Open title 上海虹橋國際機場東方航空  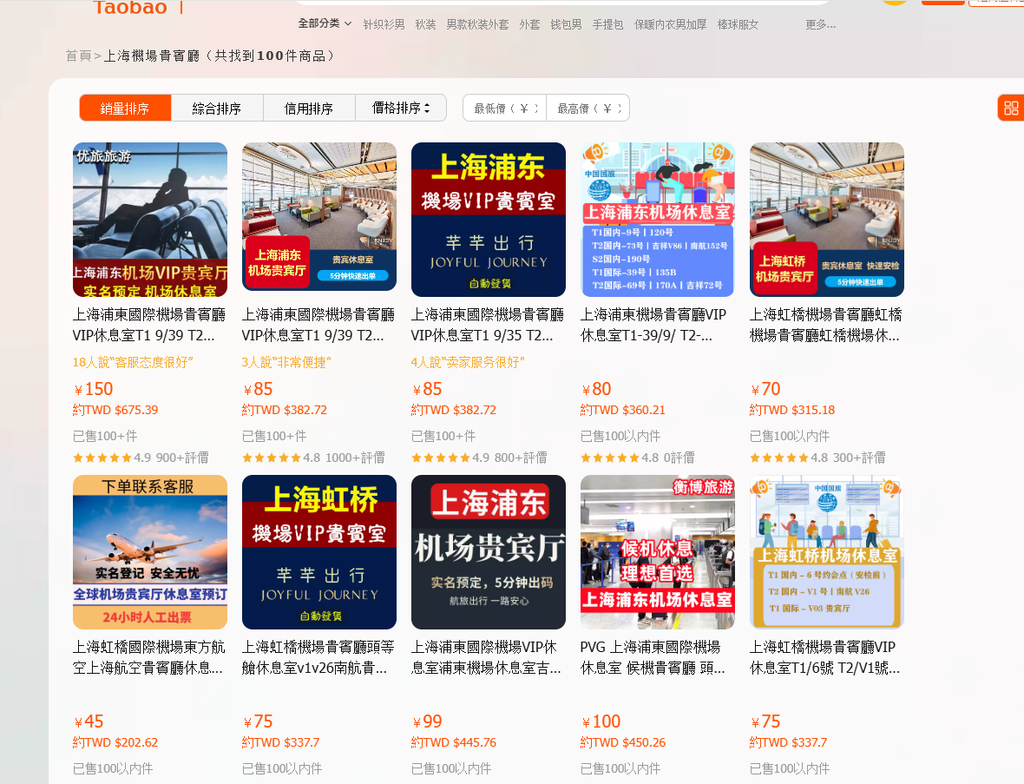149,657
